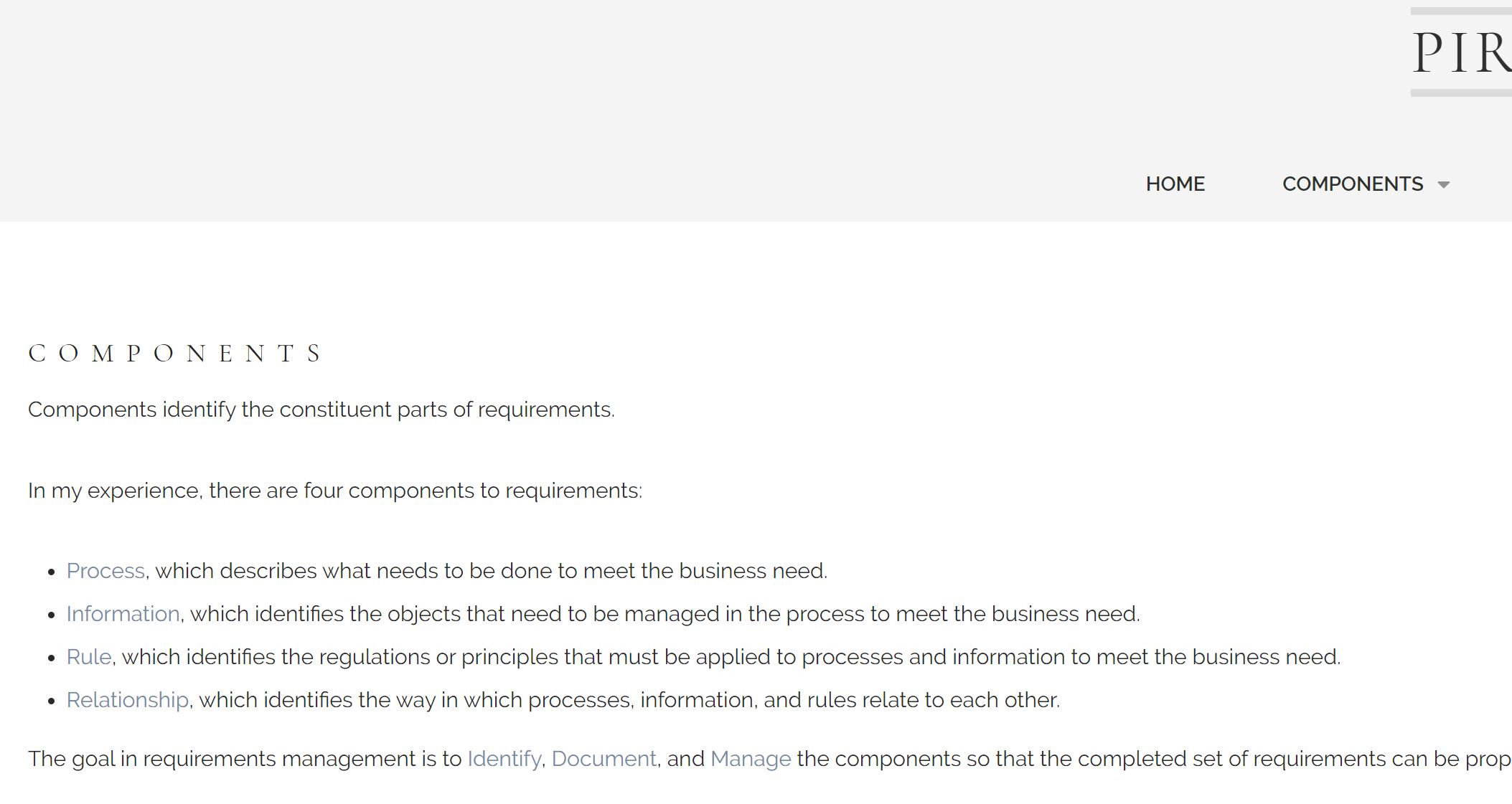Open the Information link
The image size is (1512, 804).
pos(123,614)
